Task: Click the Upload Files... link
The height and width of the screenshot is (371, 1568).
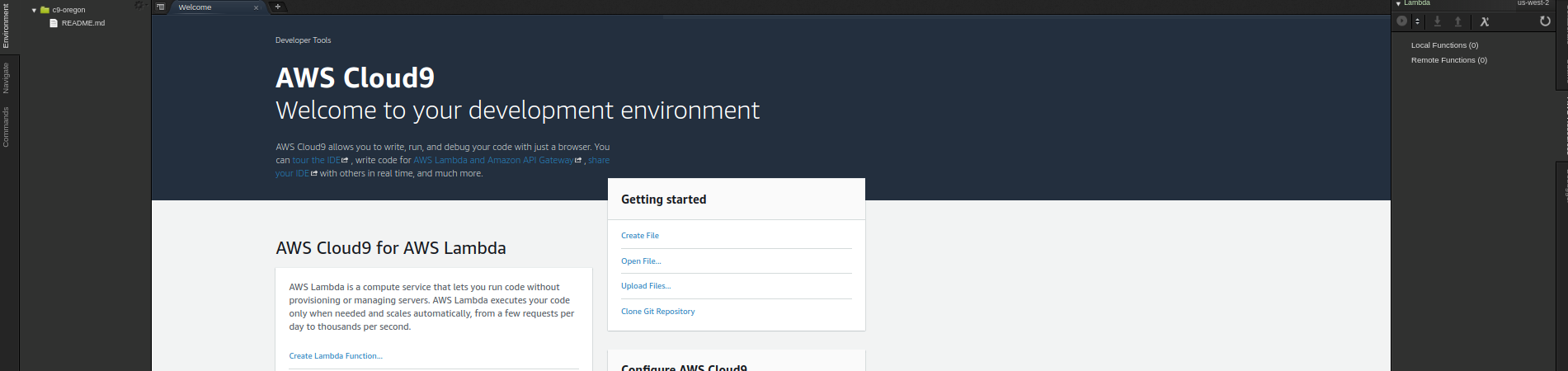Action: point(646,286)
